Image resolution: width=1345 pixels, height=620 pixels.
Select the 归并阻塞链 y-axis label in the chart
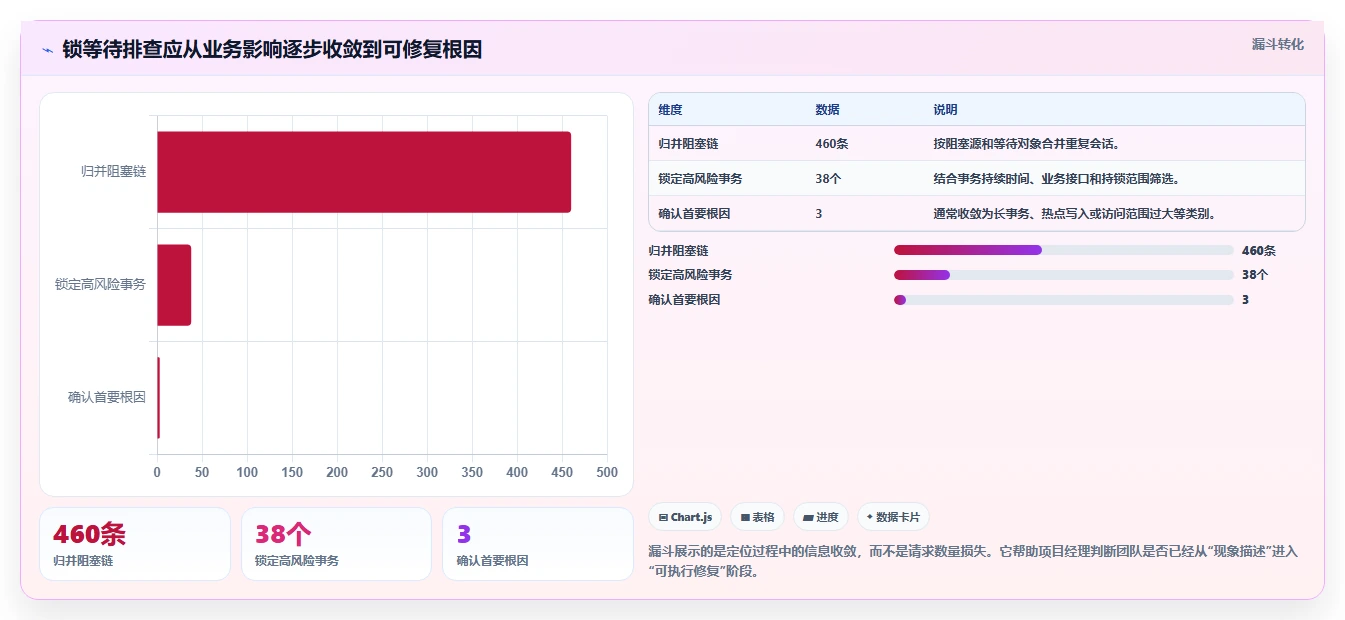tap(113, 172)
